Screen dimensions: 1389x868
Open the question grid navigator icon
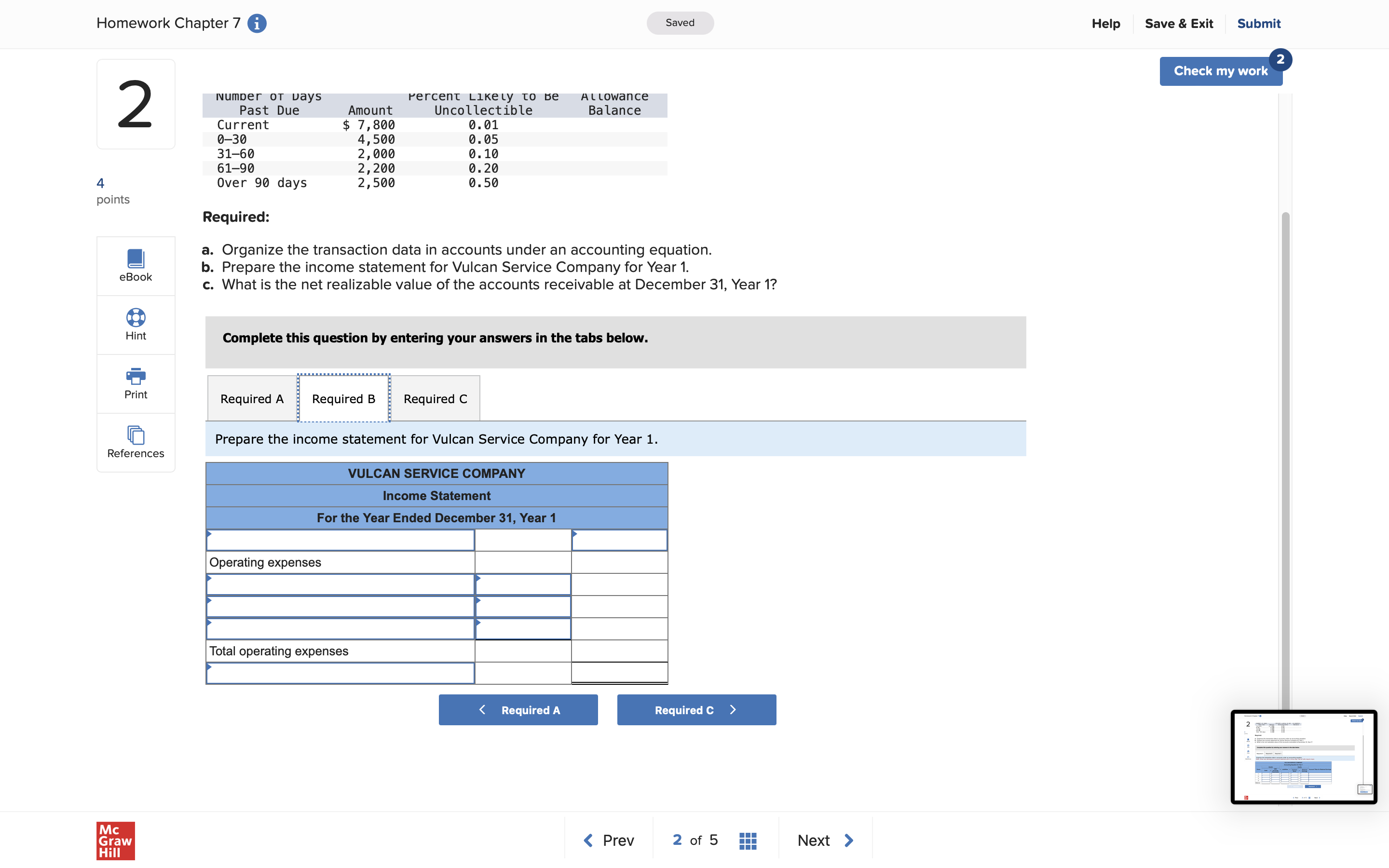747,841
